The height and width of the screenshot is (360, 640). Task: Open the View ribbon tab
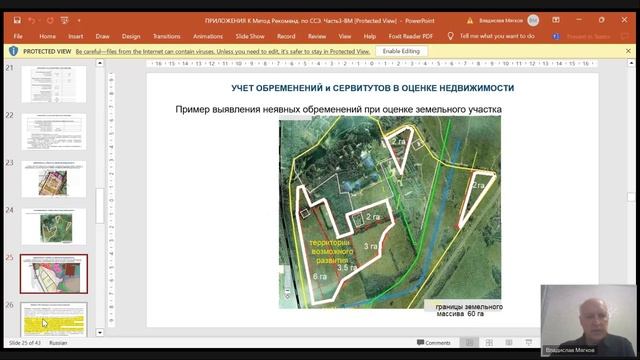(344, 36)
